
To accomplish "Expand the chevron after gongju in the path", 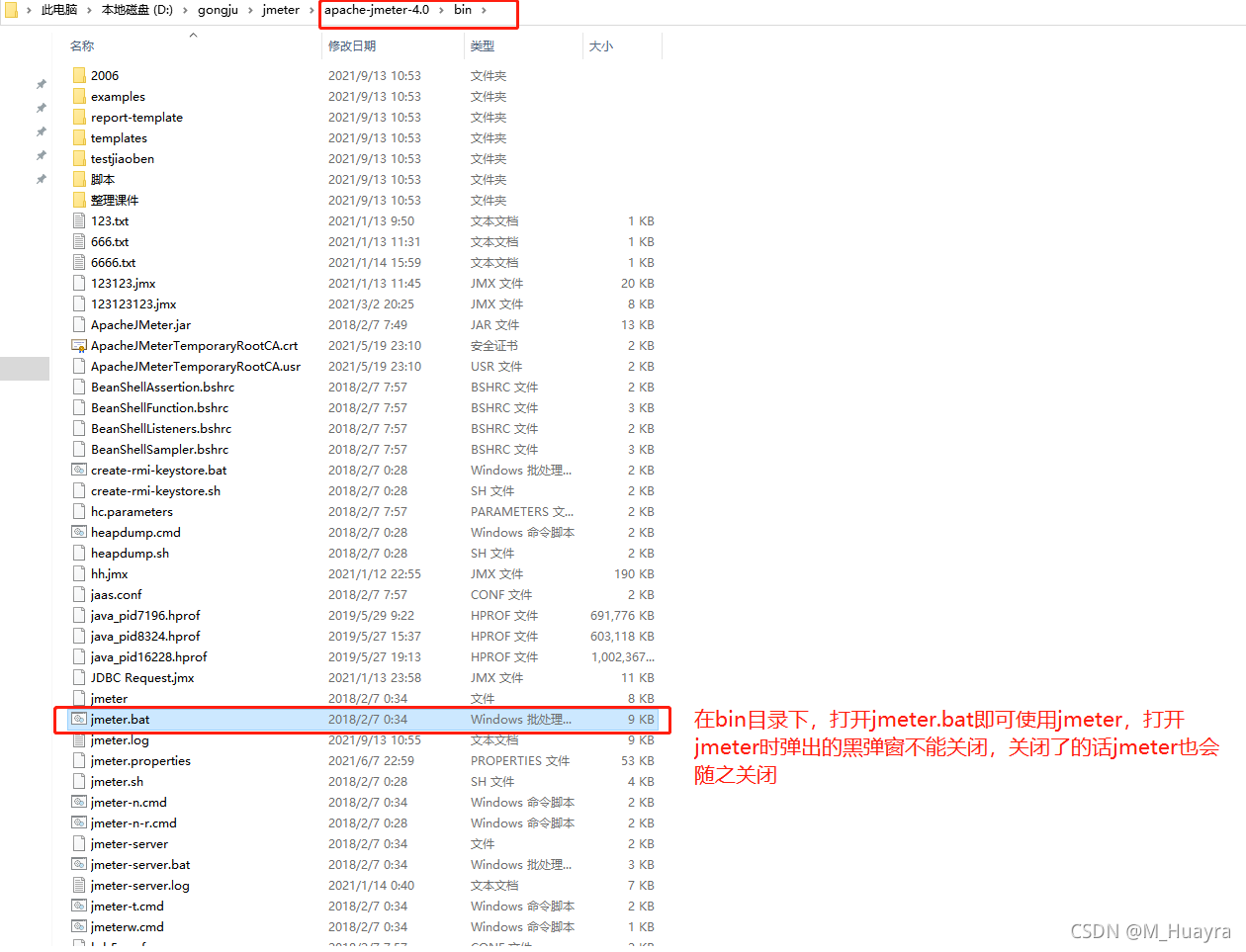I will [250, 10].
